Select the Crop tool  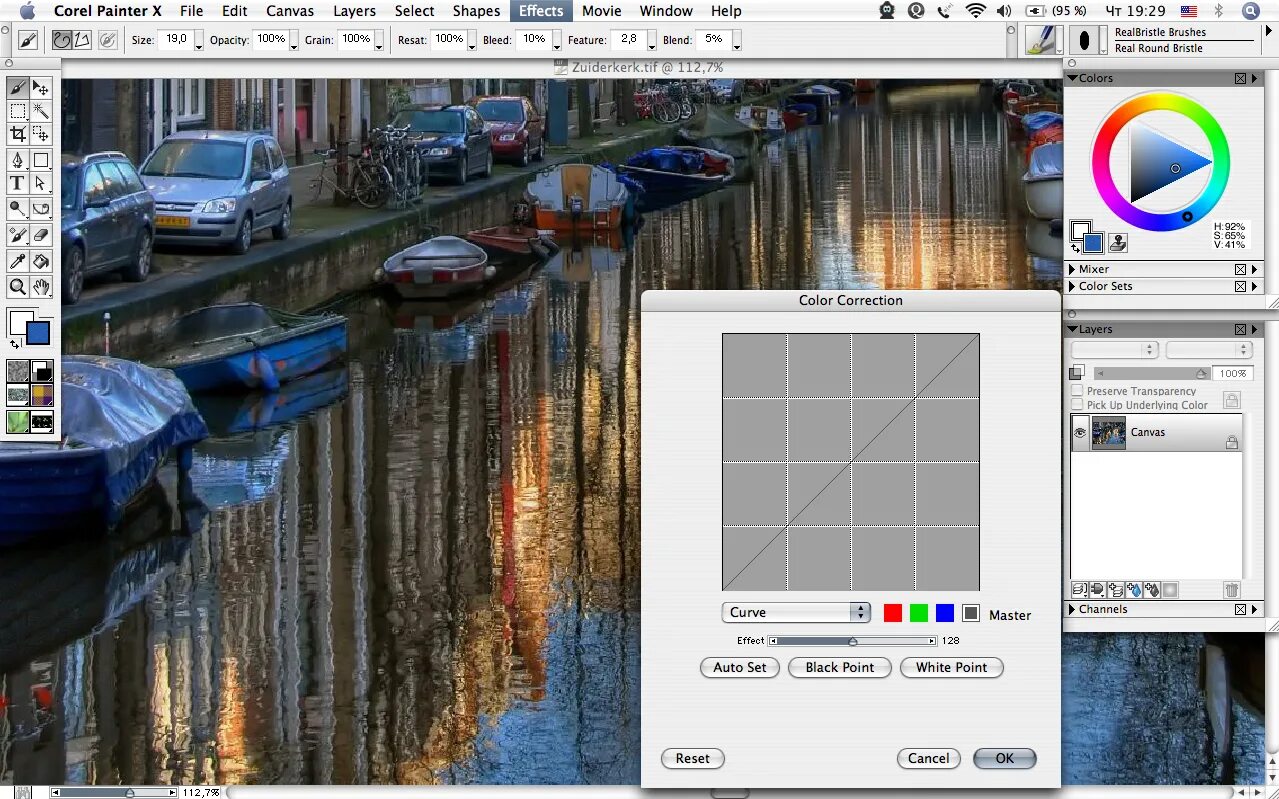pos(17,134)
